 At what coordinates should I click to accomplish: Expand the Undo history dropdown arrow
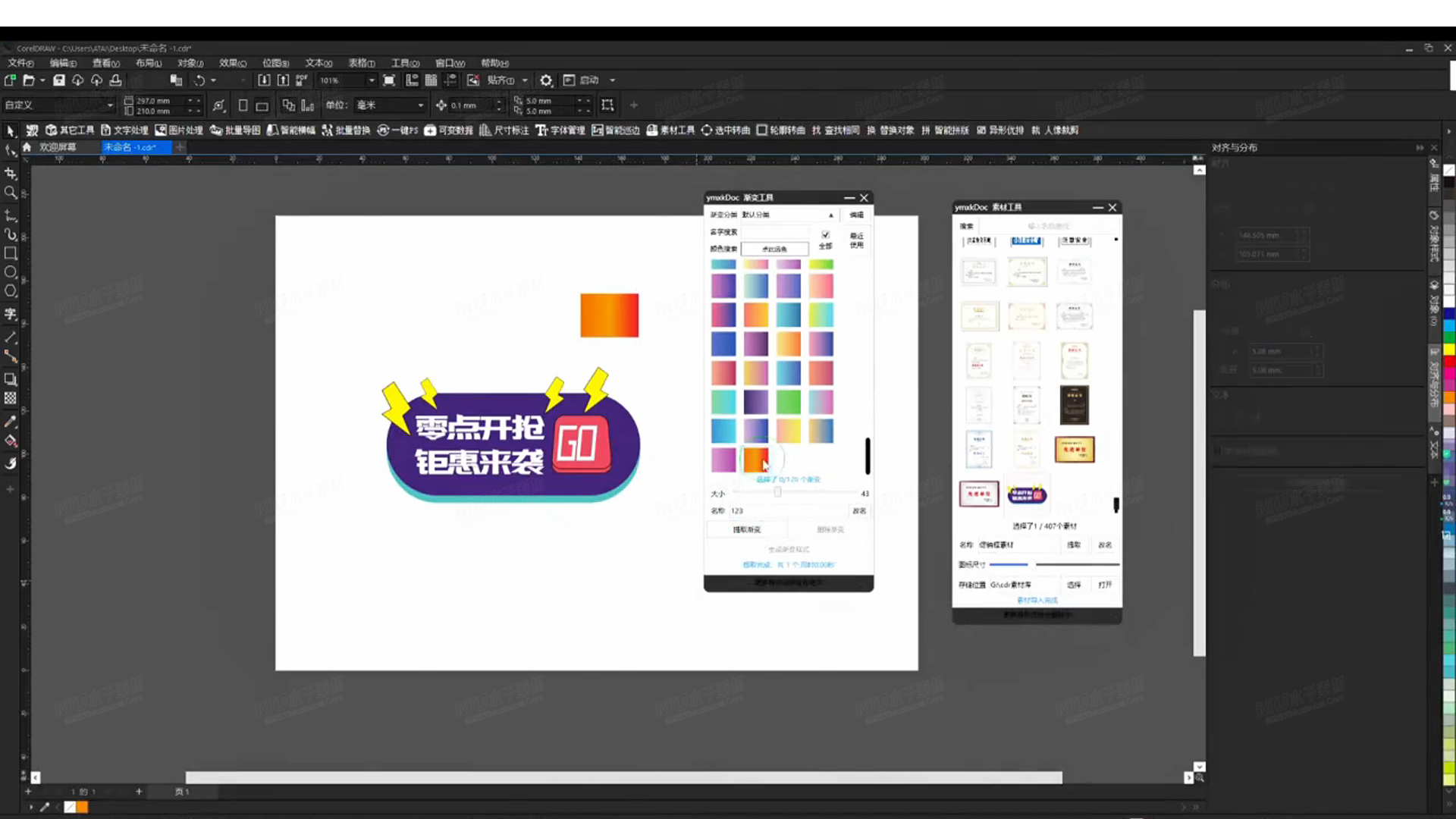213,80
